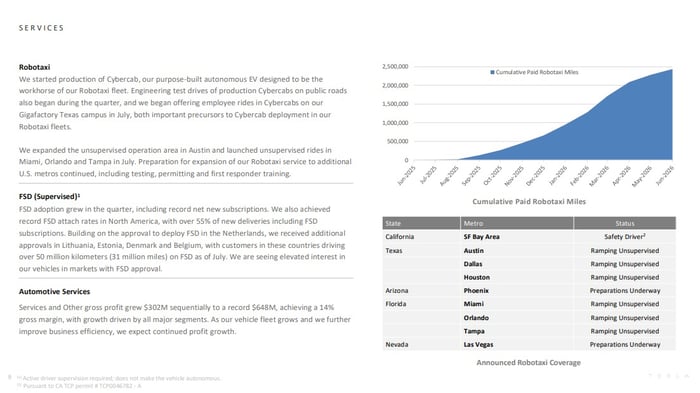
Task: Click Preparations Underway in the Las Vegas row
Action: [x=625, y=345]
